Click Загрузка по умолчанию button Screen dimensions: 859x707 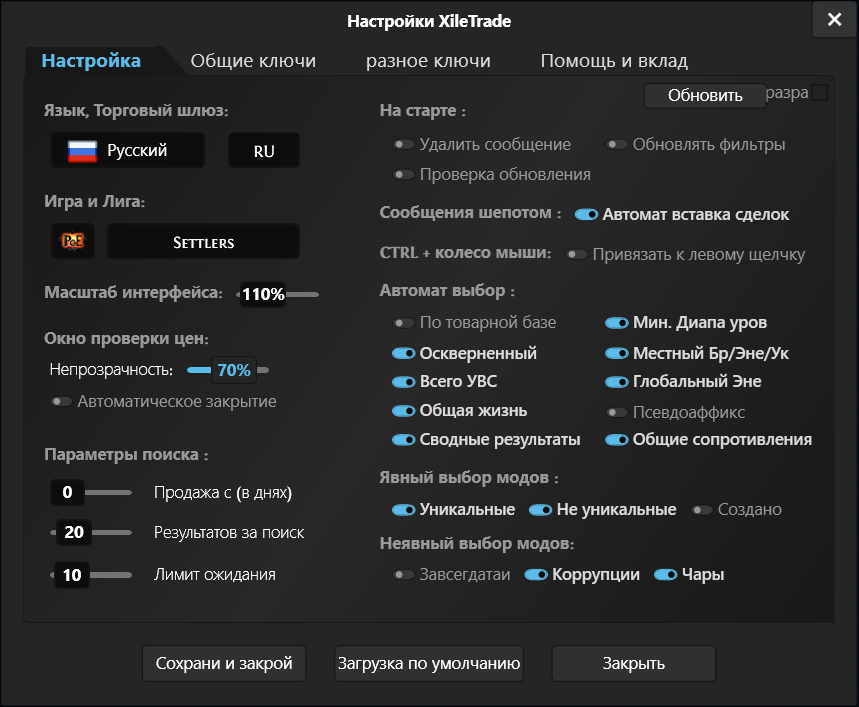tap(429, 664)
